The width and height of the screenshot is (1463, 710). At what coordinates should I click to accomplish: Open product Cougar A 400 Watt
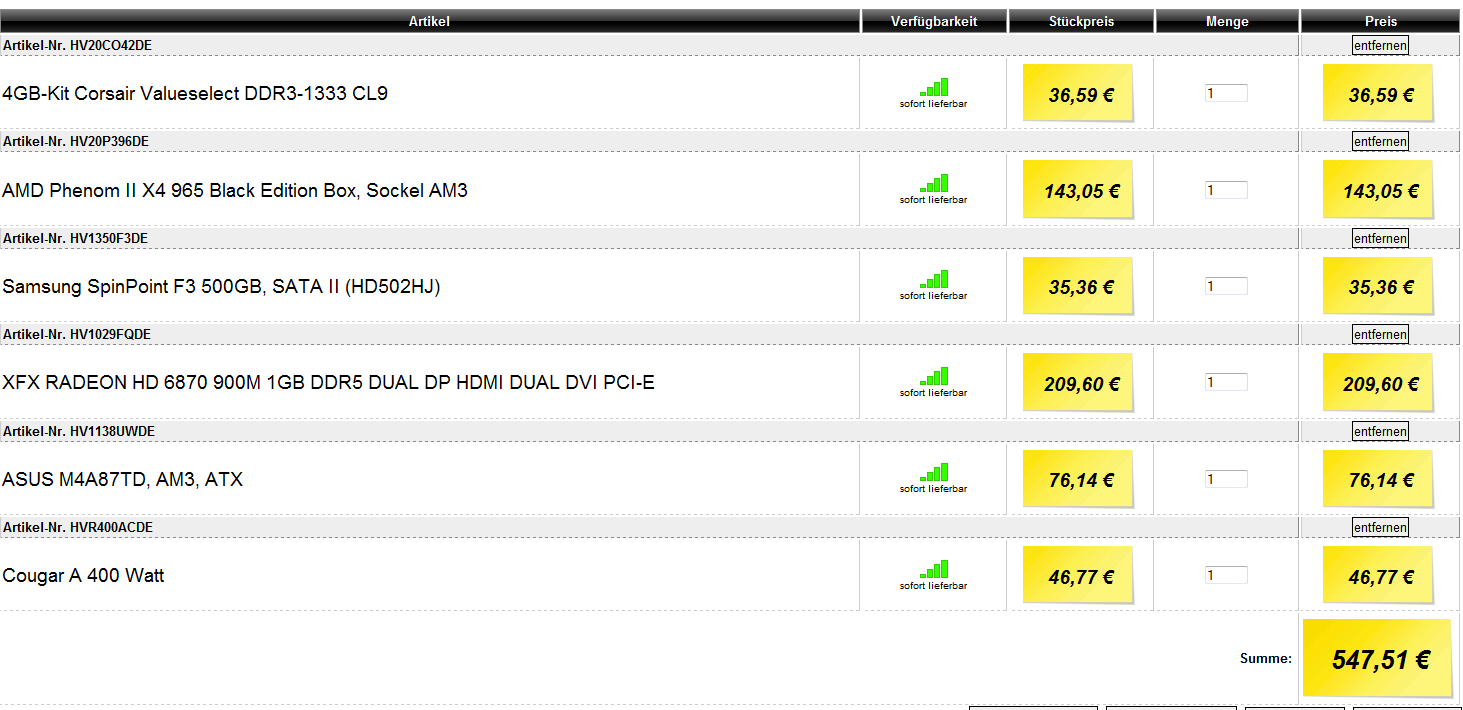(x=83, y=576)
